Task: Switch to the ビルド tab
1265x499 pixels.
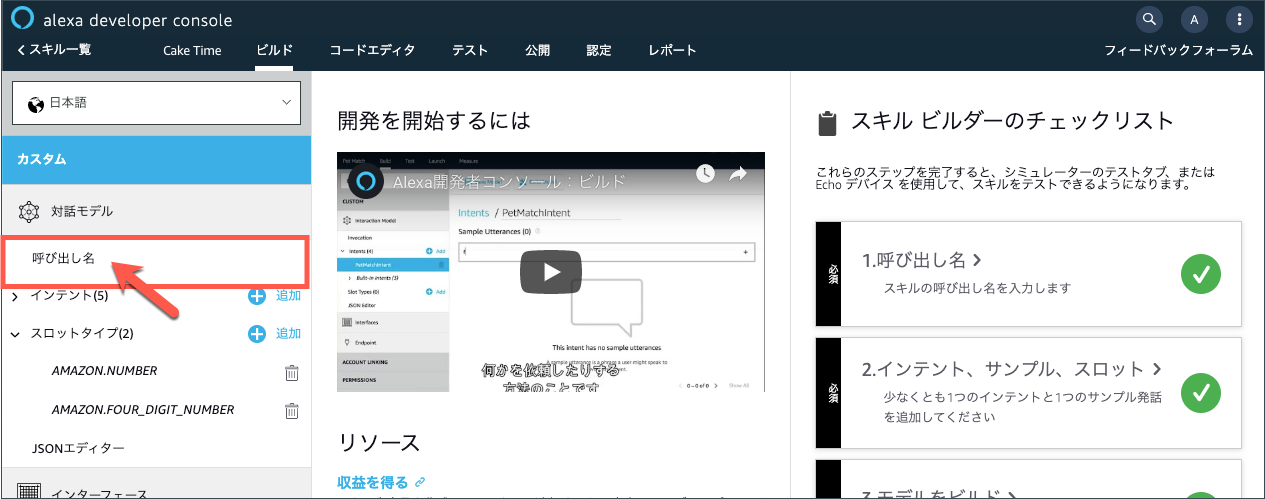Action: [274, 50]
